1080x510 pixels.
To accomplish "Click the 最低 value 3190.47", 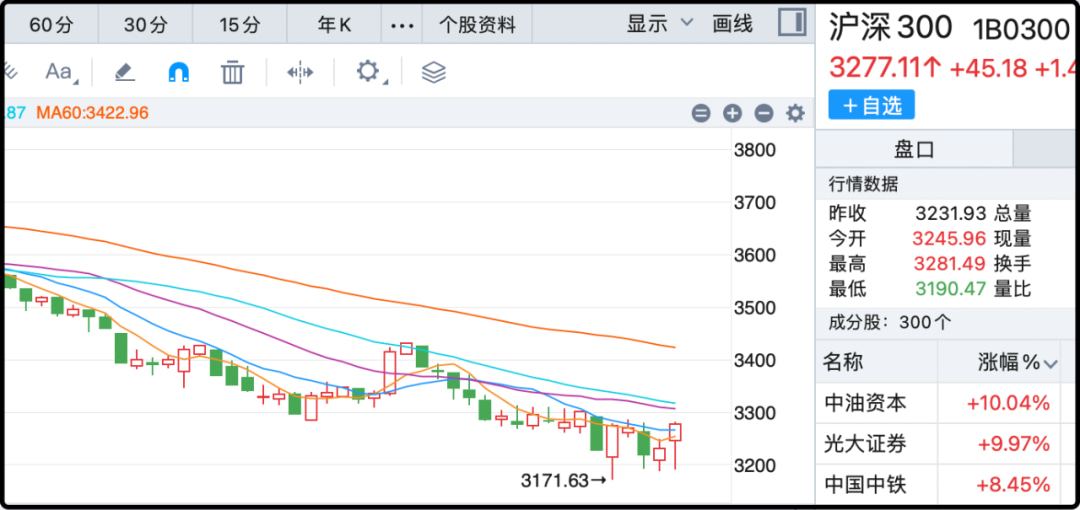I will point(951,289).
